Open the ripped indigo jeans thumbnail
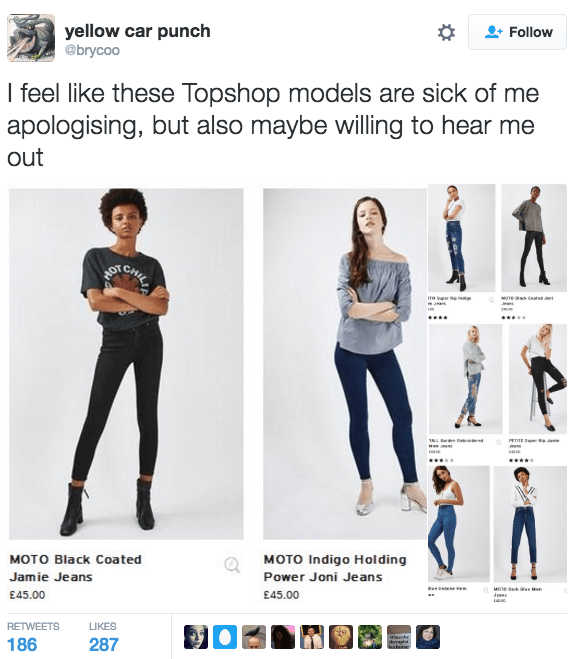This screenshot has width=588, height=659. pos(461,238)
